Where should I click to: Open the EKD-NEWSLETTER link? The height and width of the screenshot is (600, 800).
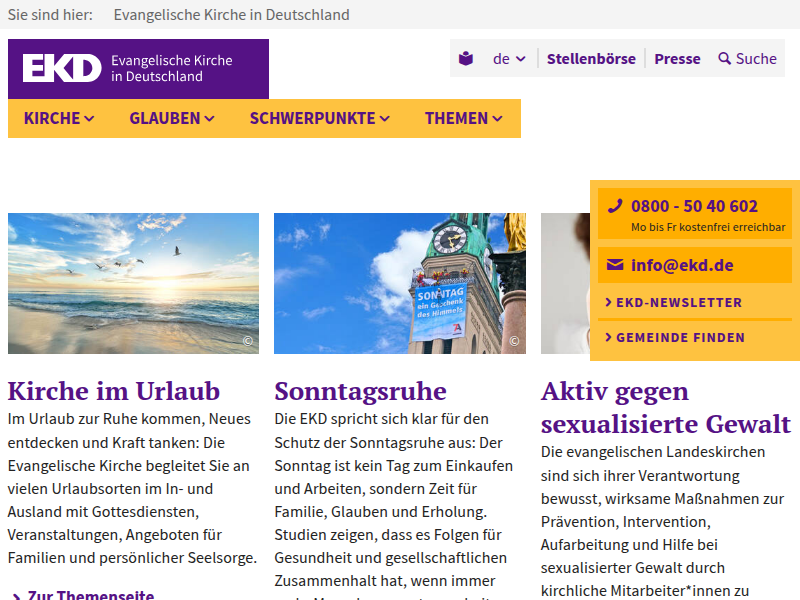pos(679,303)
